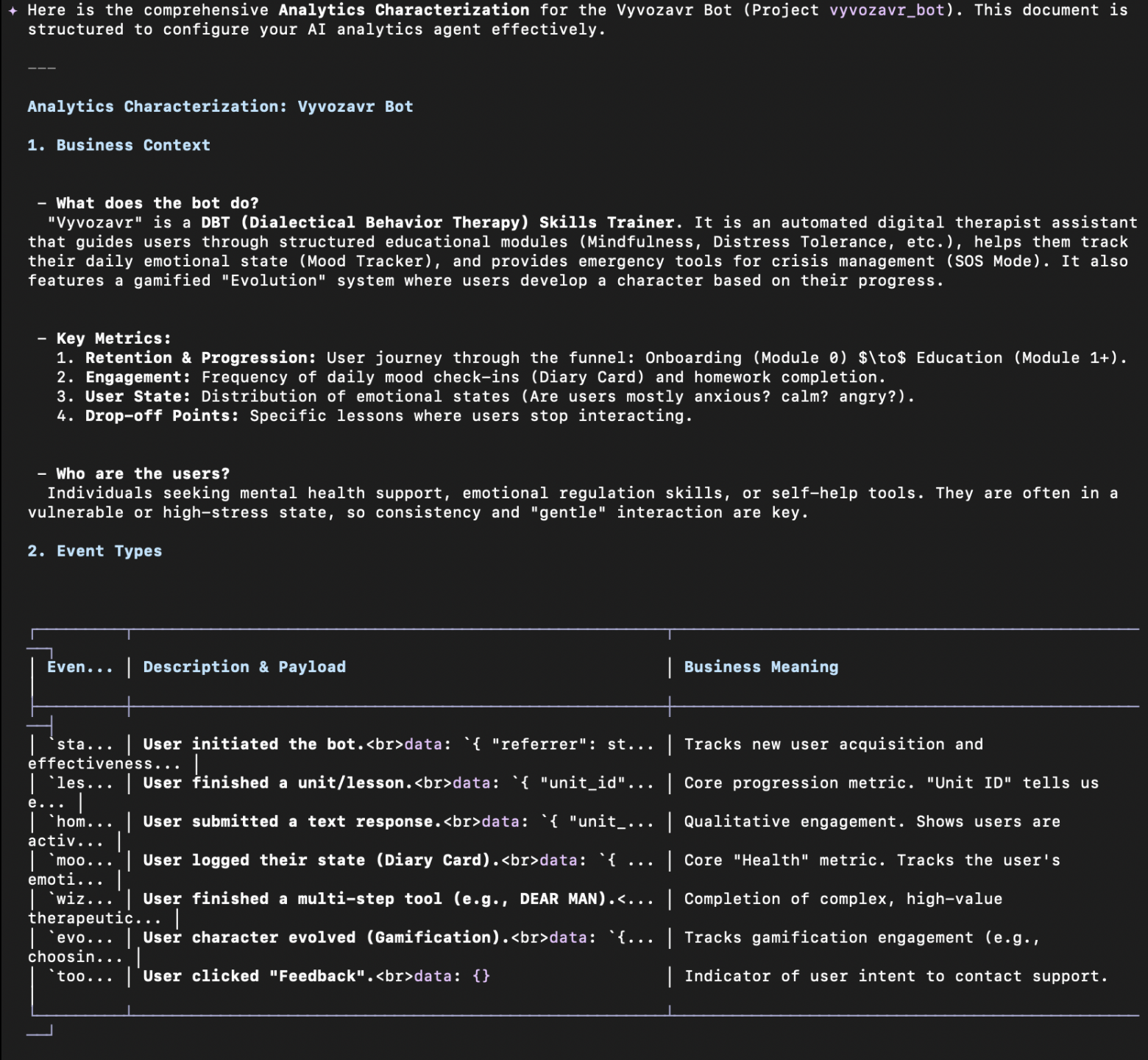Click the "Who are the users?" subheading
Screen dimensions: 1148x1060
(143, 474)
